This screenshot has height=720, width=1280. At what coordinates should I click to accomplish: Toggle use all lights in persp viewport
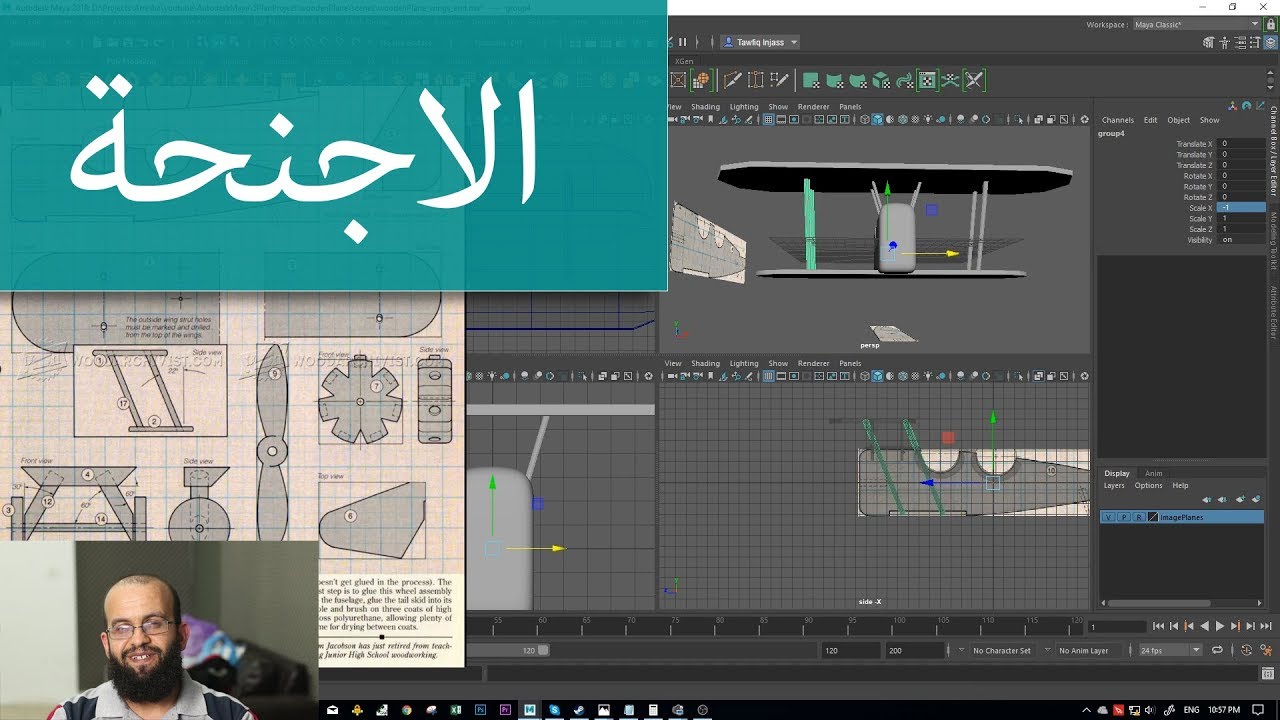tap(928, 119)
